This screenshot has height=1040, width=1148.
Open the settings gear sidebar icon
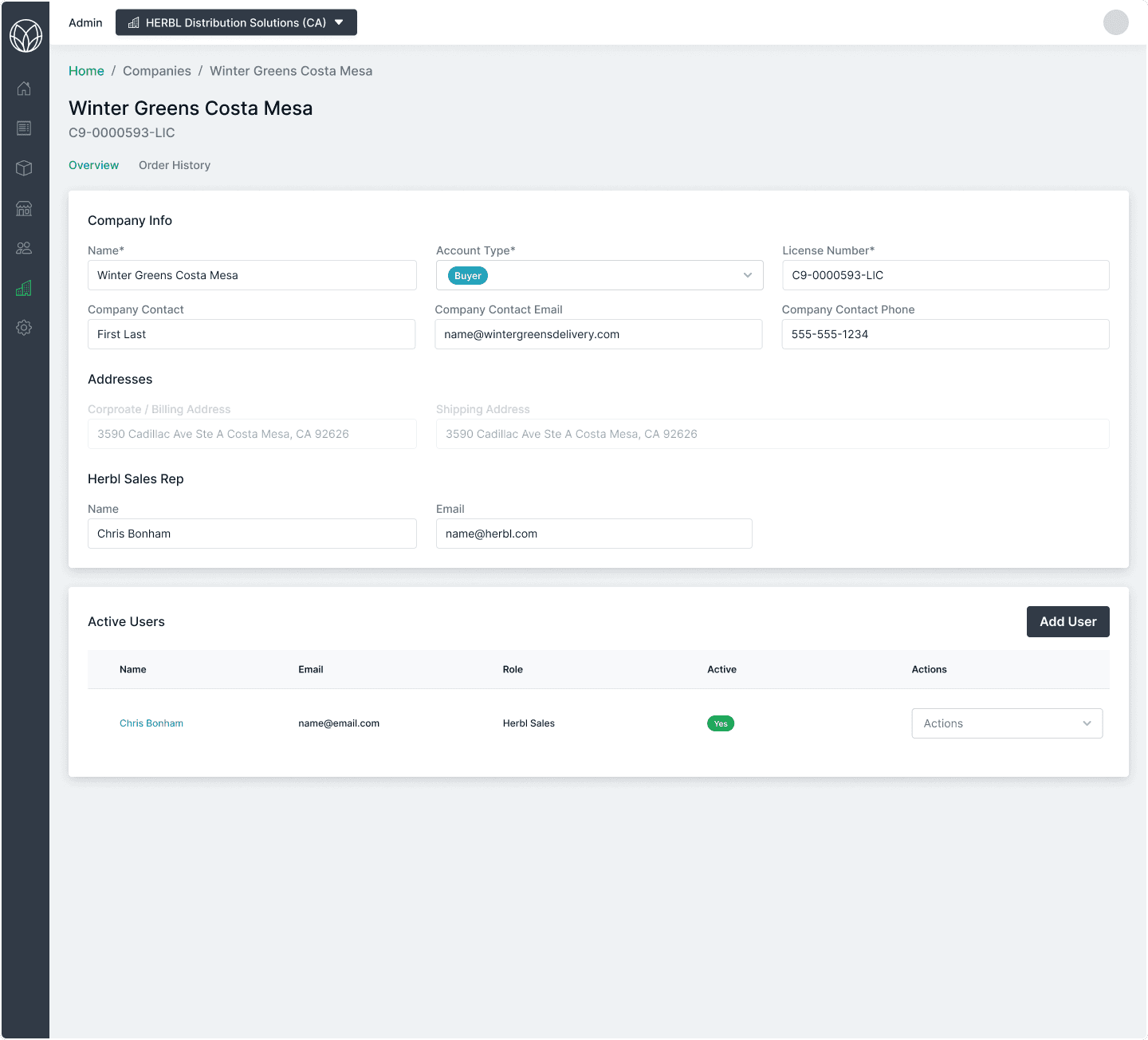[x=24, y=328]
